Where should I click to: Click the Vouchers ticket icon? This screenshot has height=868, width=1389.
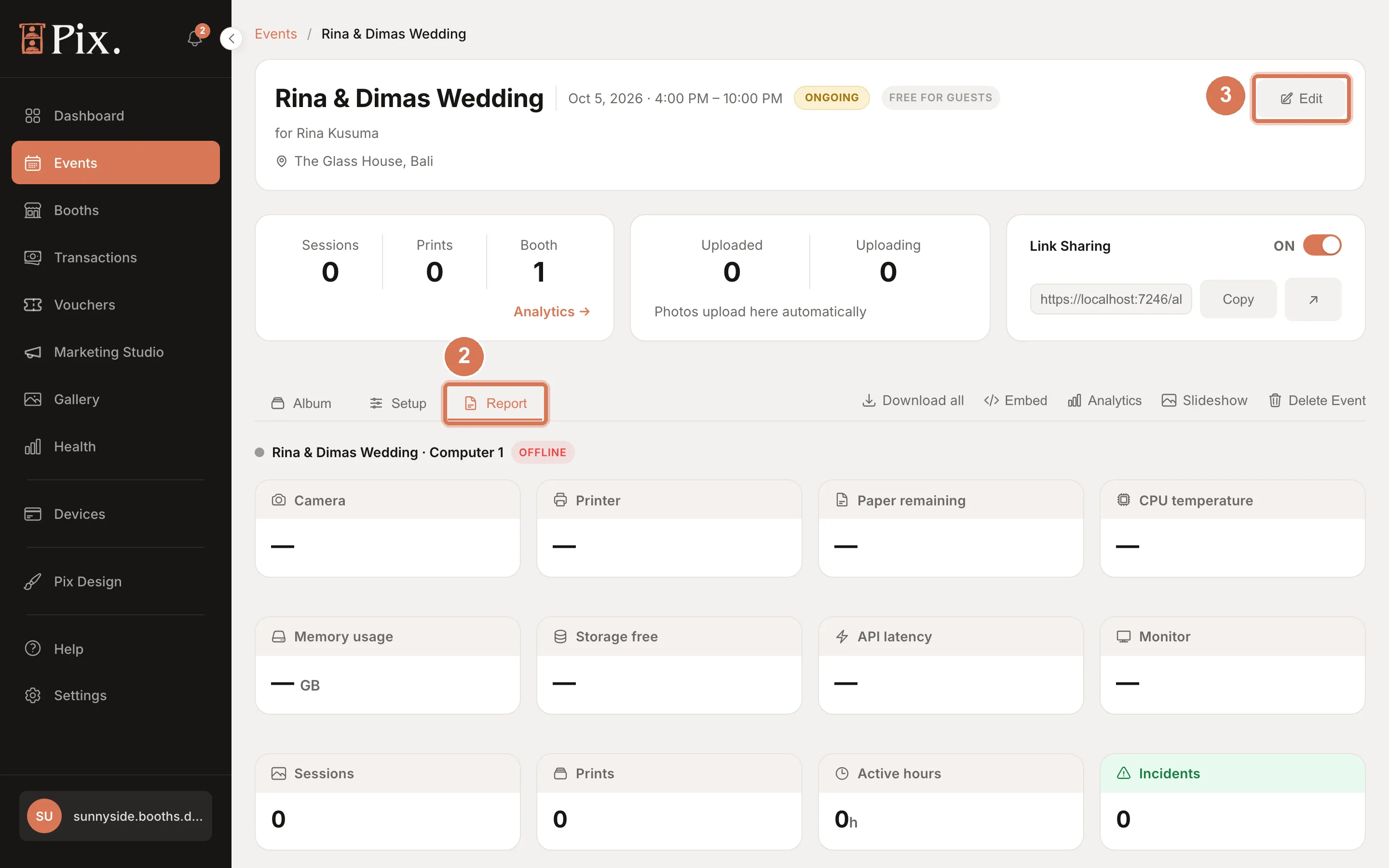pyautogui.click(x=33, y=304)
